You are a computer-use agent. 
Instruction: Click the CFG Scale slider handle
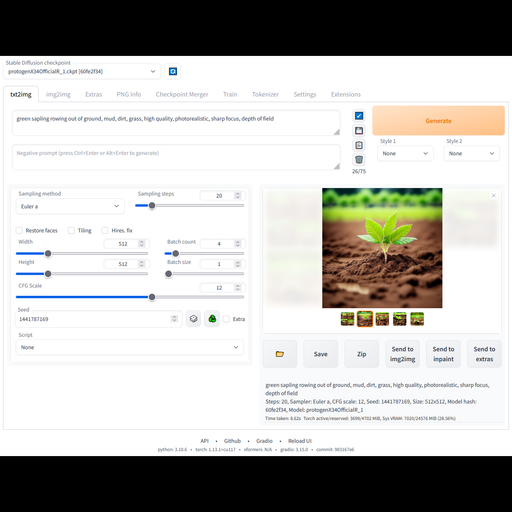152,297
